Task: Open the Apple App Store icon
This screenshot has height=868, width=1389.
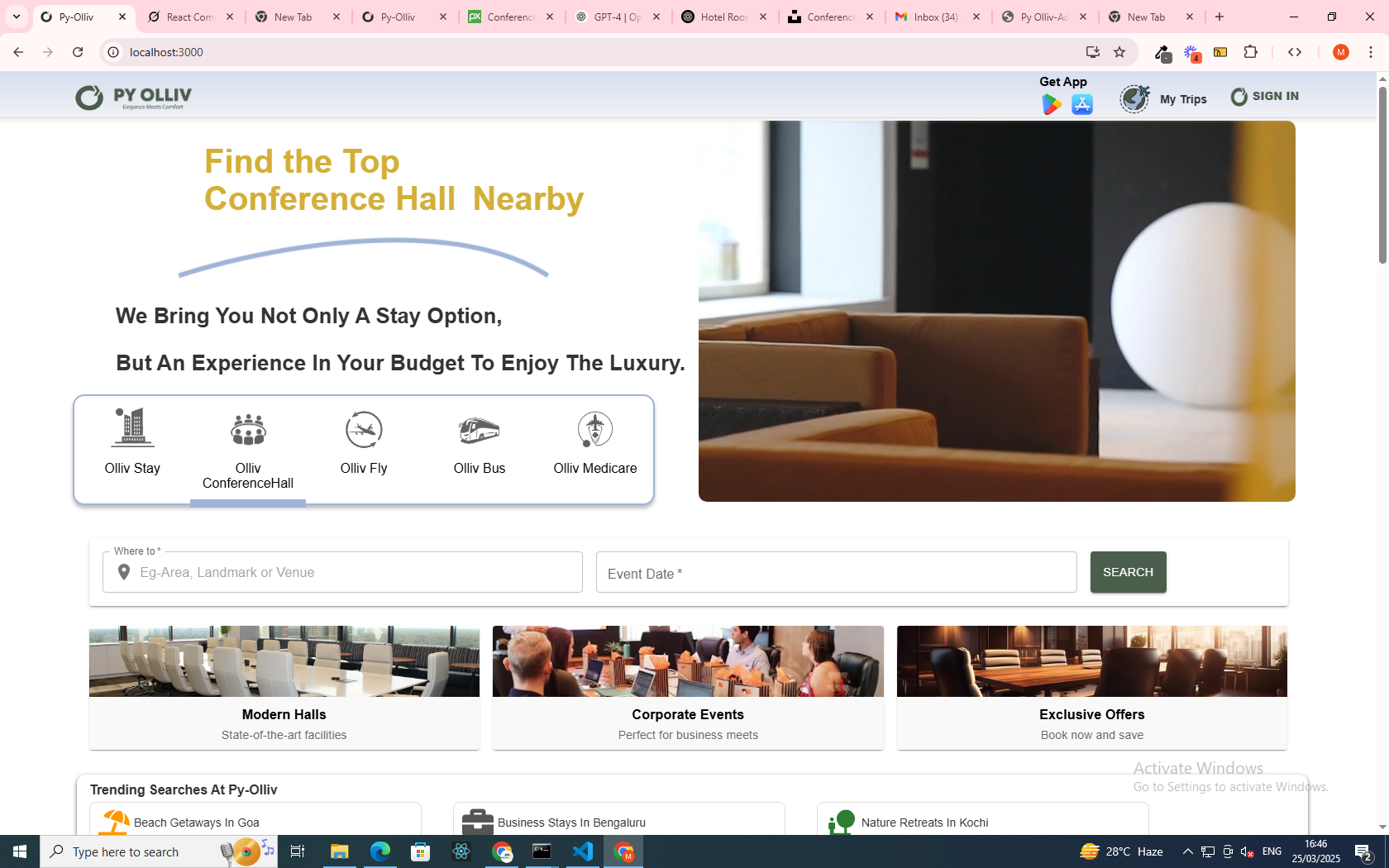Action: (1081, 104)
